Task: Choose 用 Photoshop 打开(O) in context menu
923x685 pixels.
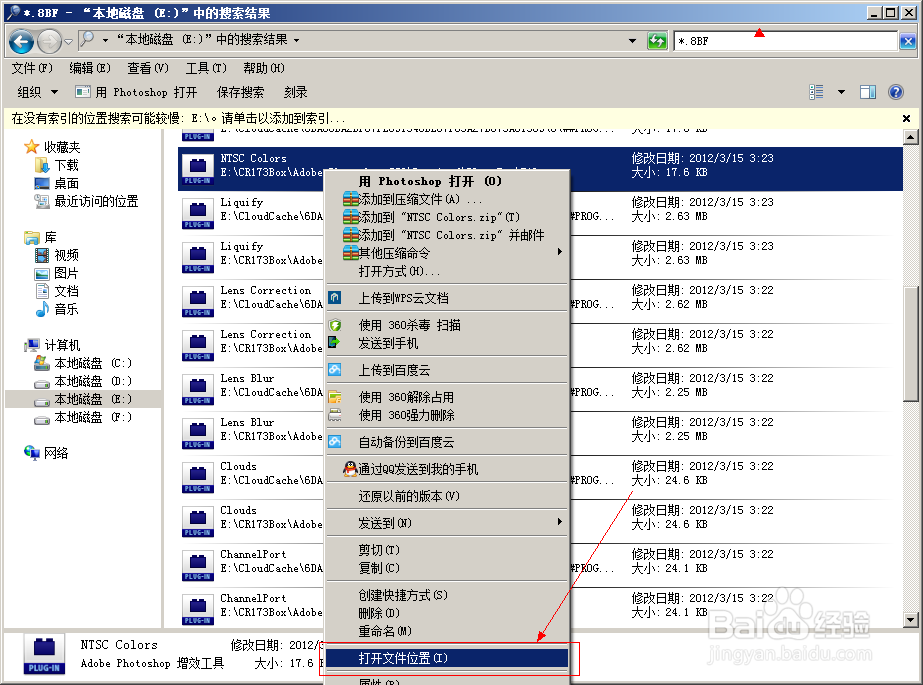Action: (x=447, y=181)
